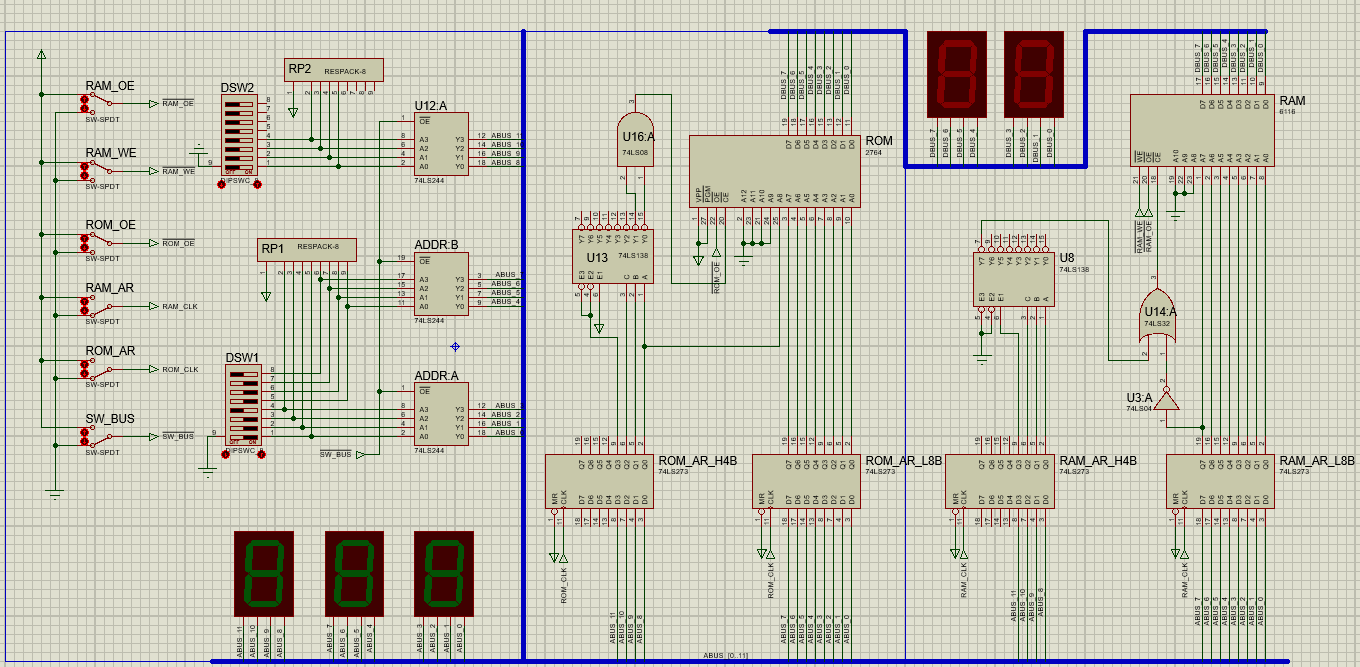
Task: Select the RAM_AR_L8B 74LS273 register
Action: tap(1221, 481)
